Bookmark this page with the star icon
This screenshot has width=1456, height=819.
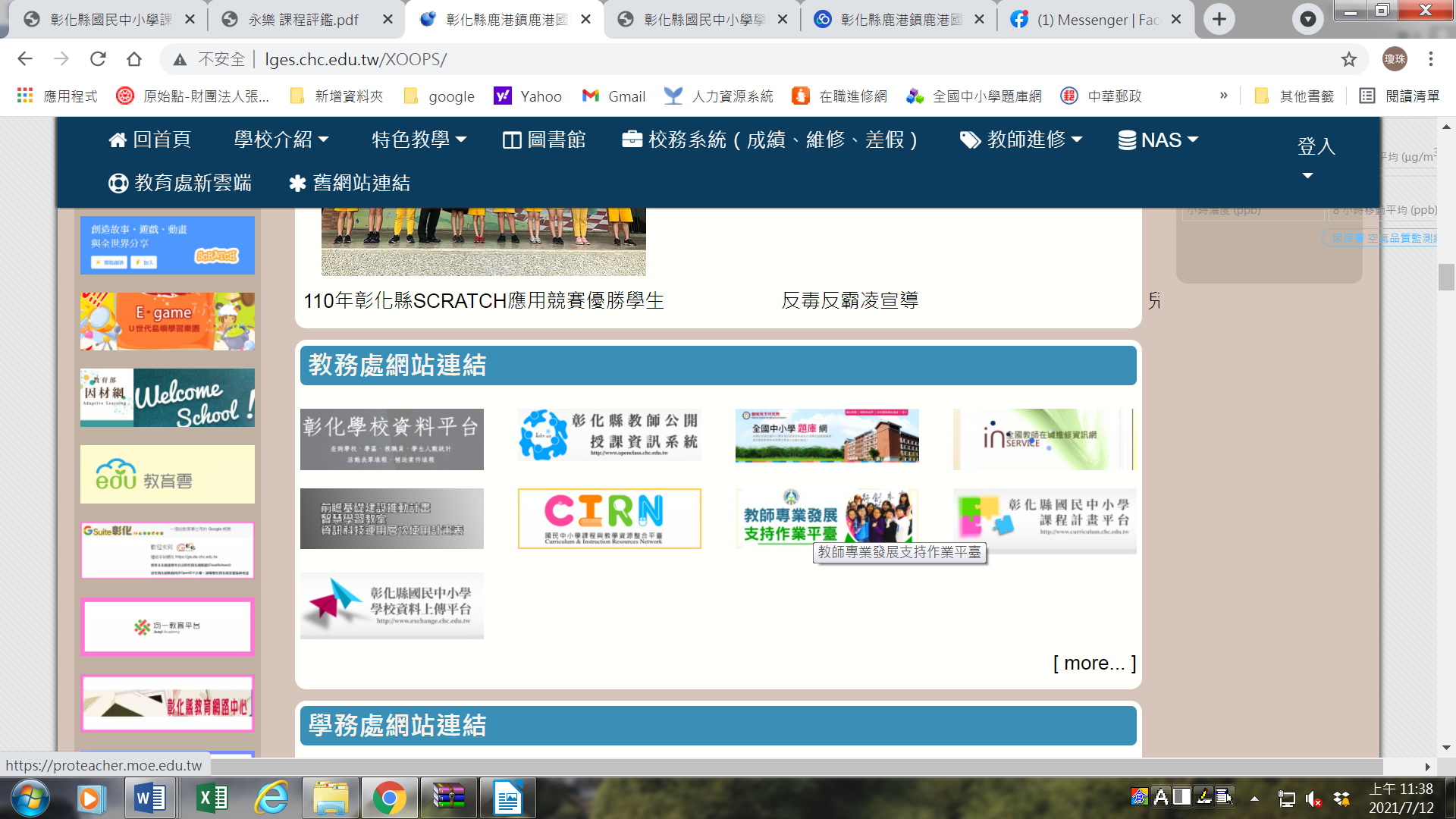click(1348, 59)
